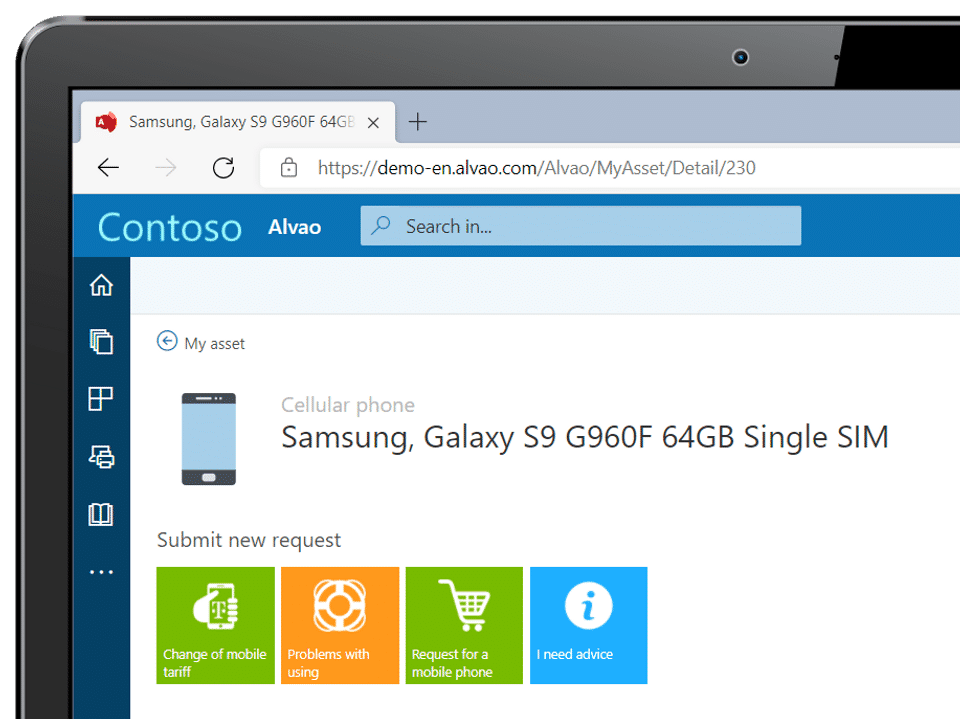Reload the page with the refresh icon
The width and height of the screenshot is (960, 719).
tap(223, 167)
